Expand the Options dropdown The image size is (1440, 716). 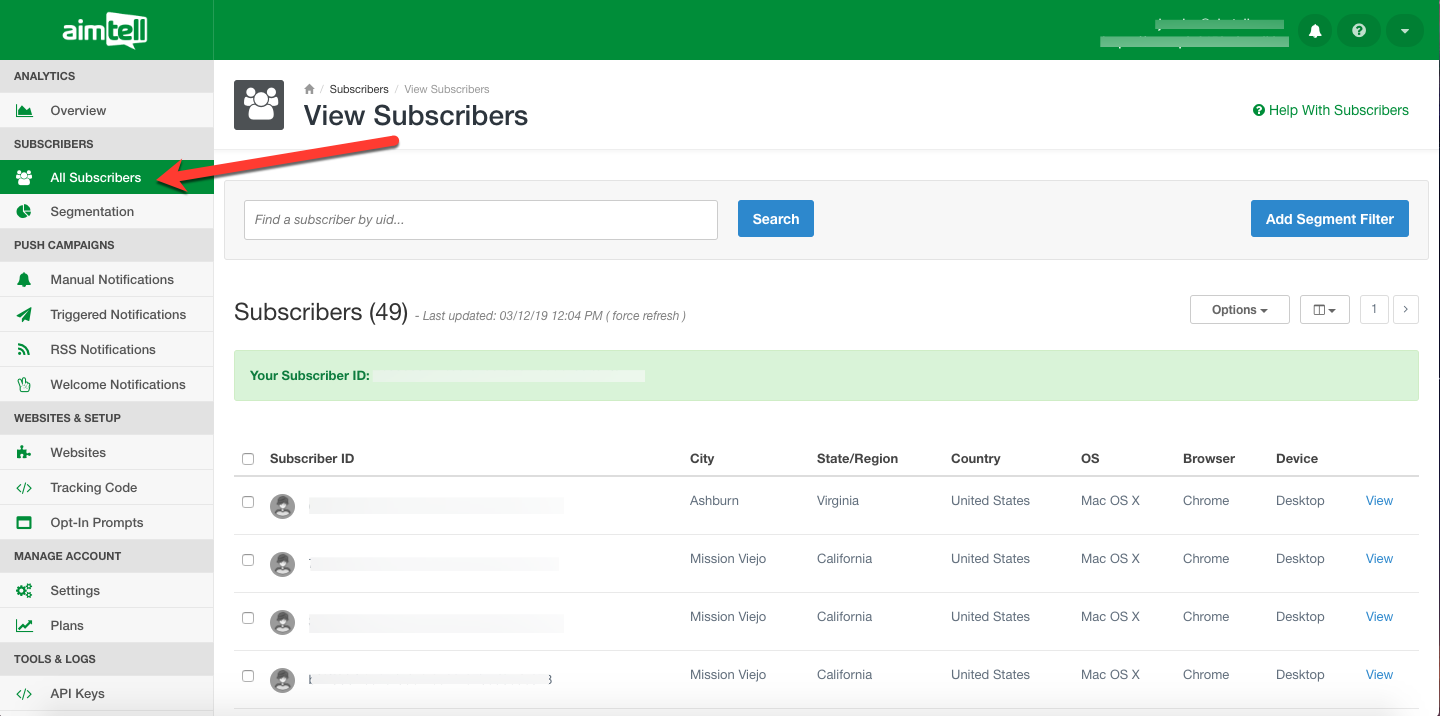(x=1239, y=310)
